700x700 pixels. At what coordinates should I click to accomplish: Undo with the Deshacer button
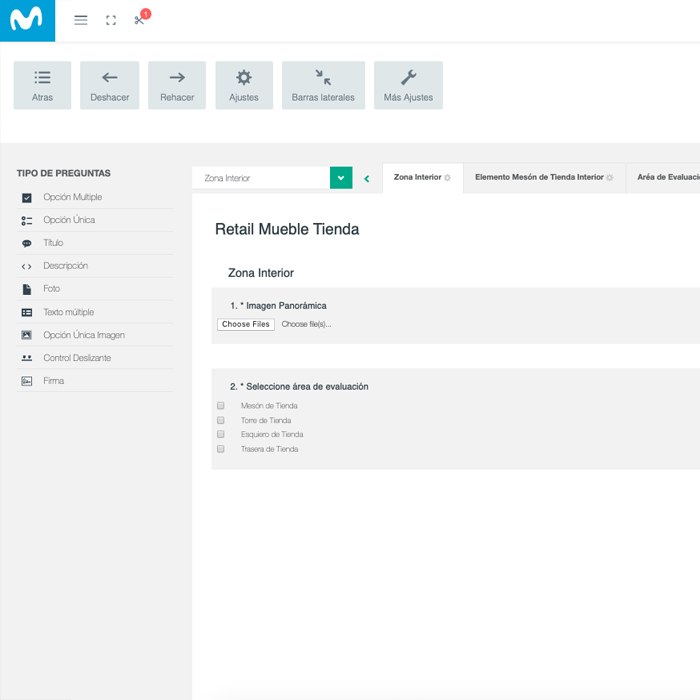(110, 85)
